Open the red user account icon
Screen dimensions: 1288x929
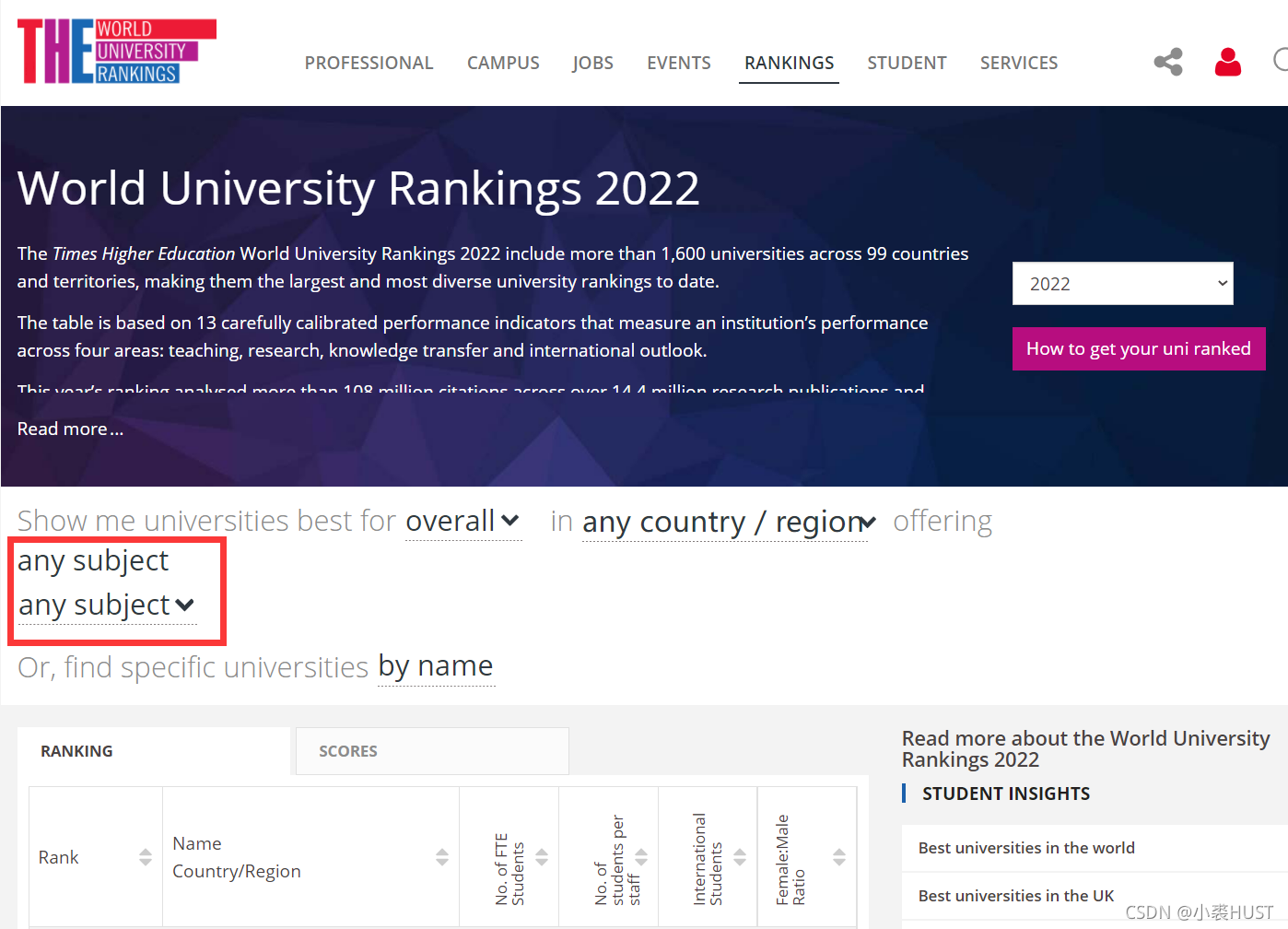[1227, 62]
